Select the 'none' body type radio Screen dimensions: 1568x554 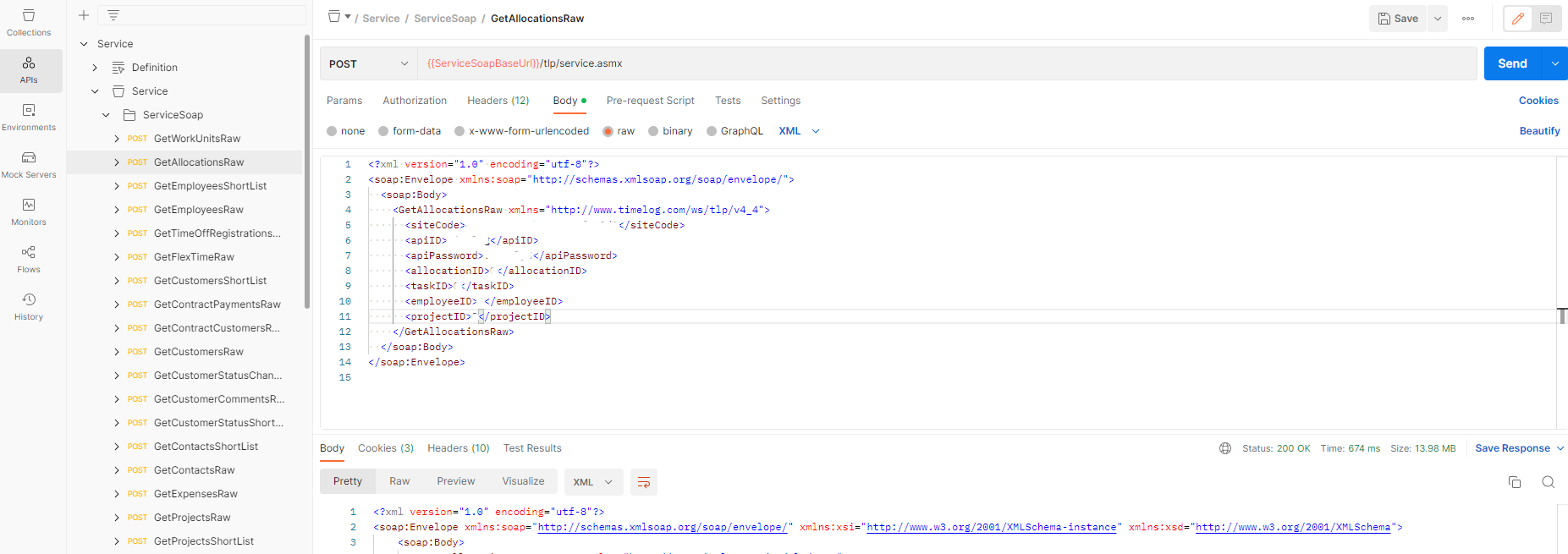tap(332, 131)
